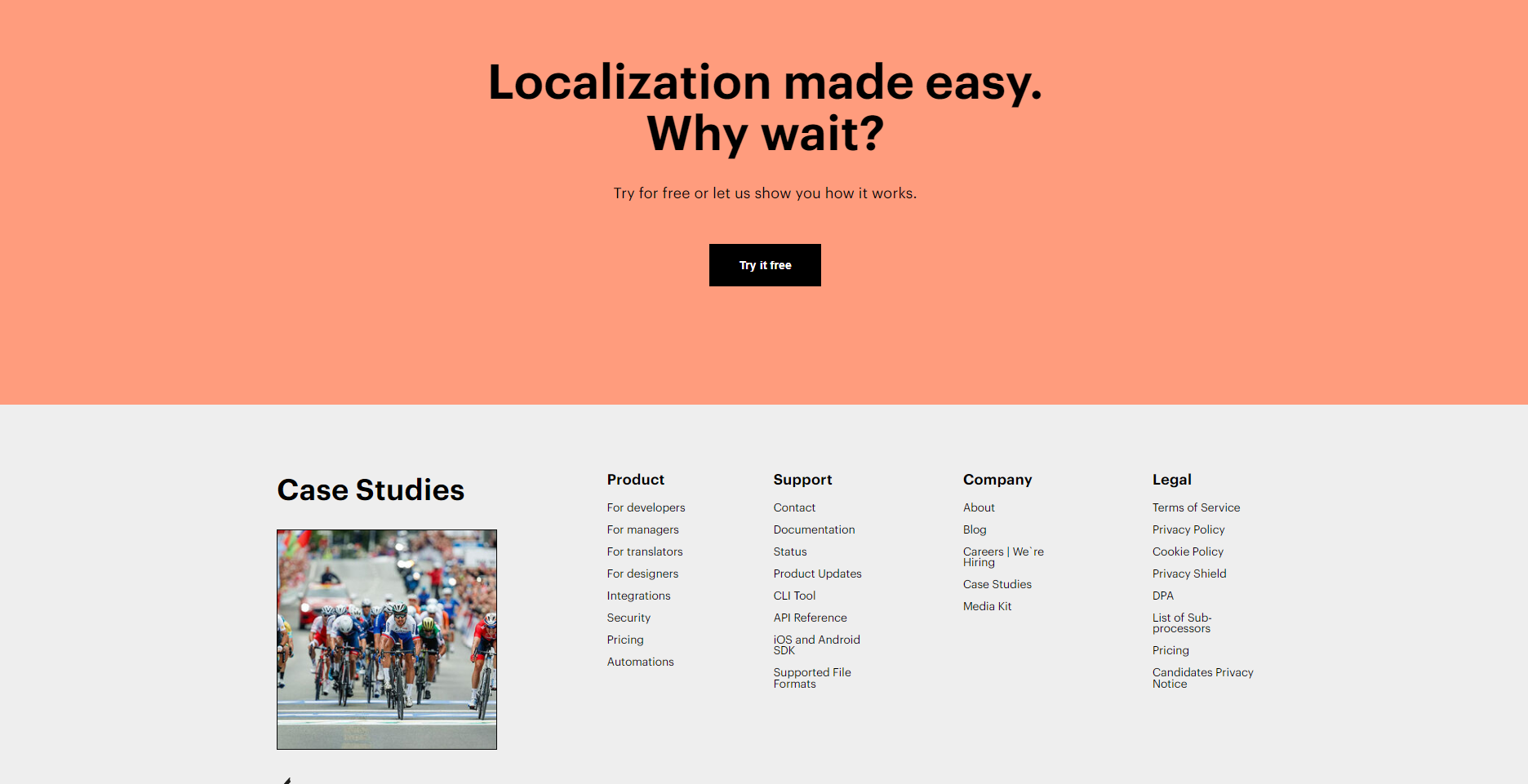The height and width of the screenshot is (784, 1528).
Task: Open Documentation link
Action: 814,529
